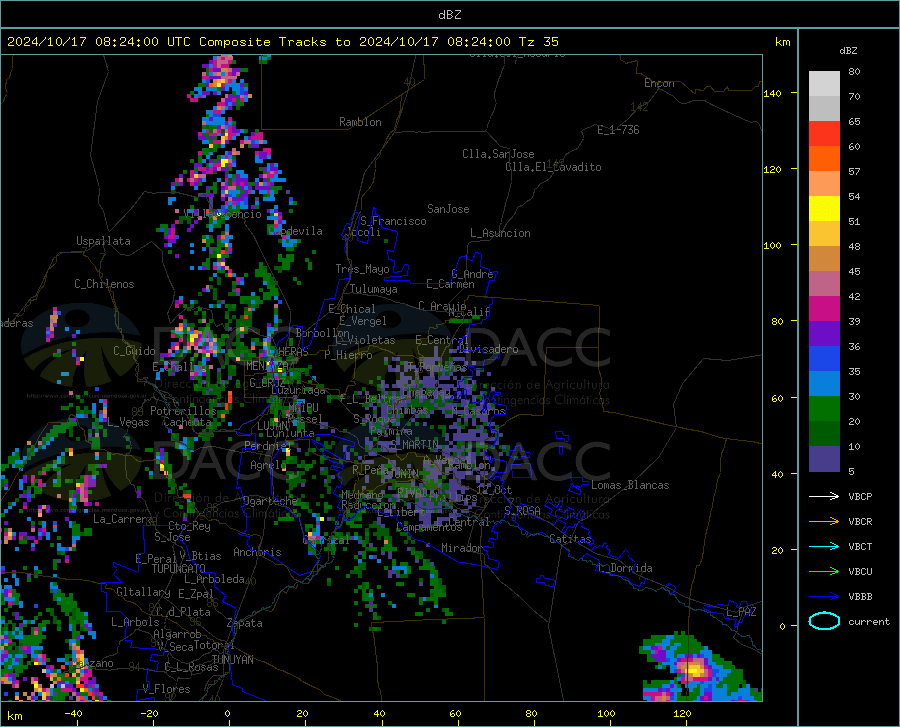Click the -40 km tick on horizontal axis
900x727 pixels.
coord(73,713)
